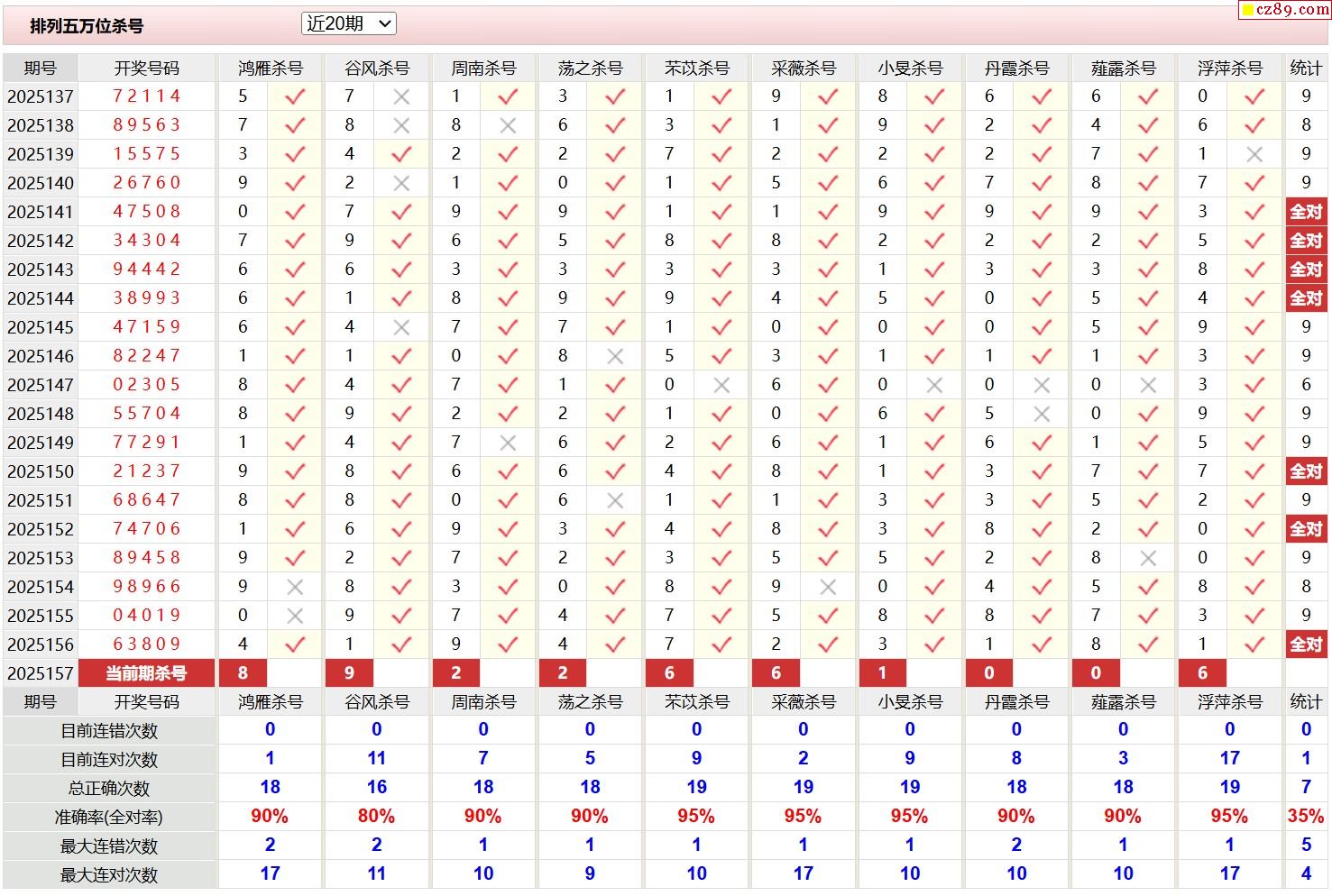The width and height of the screenshot is (1332, 896).
Task: Click 鸿雁 current kill number 8 badge
Action: [x=243, y=673]
